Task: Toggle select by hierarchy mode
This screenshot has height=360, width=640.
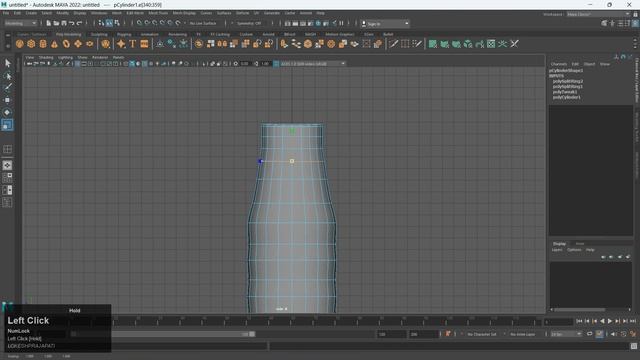Action: 101,23
